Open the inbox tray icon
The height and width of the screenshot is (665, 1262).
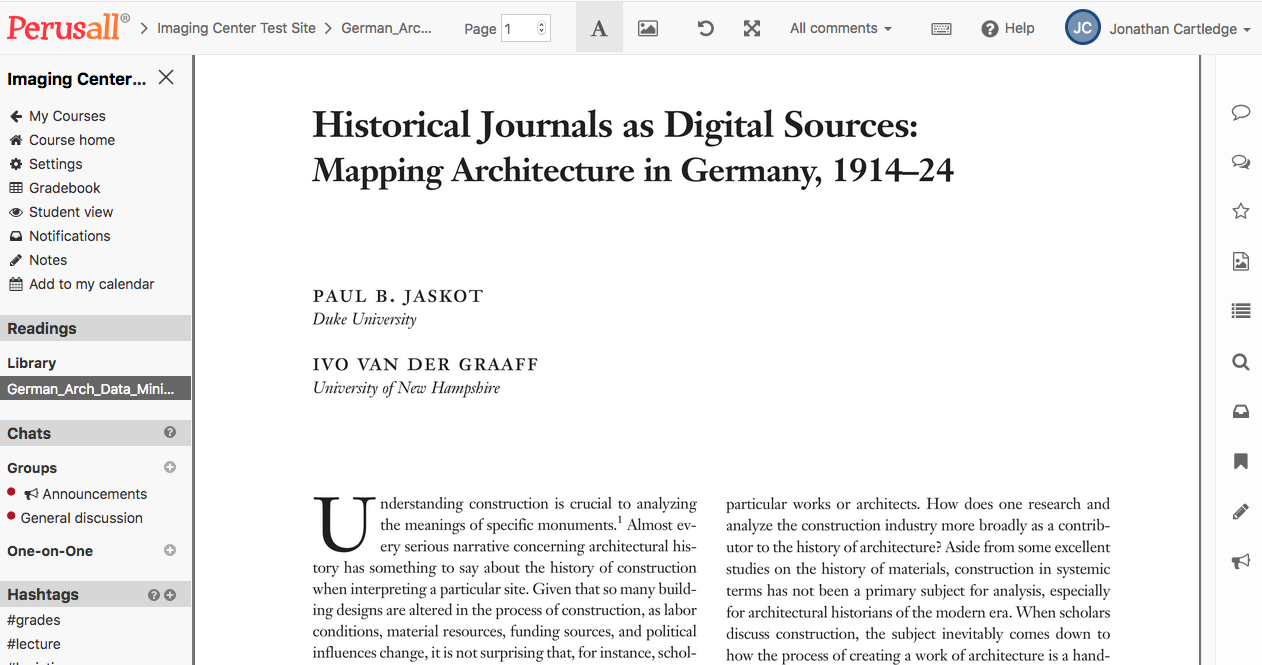pos(1241,412)
